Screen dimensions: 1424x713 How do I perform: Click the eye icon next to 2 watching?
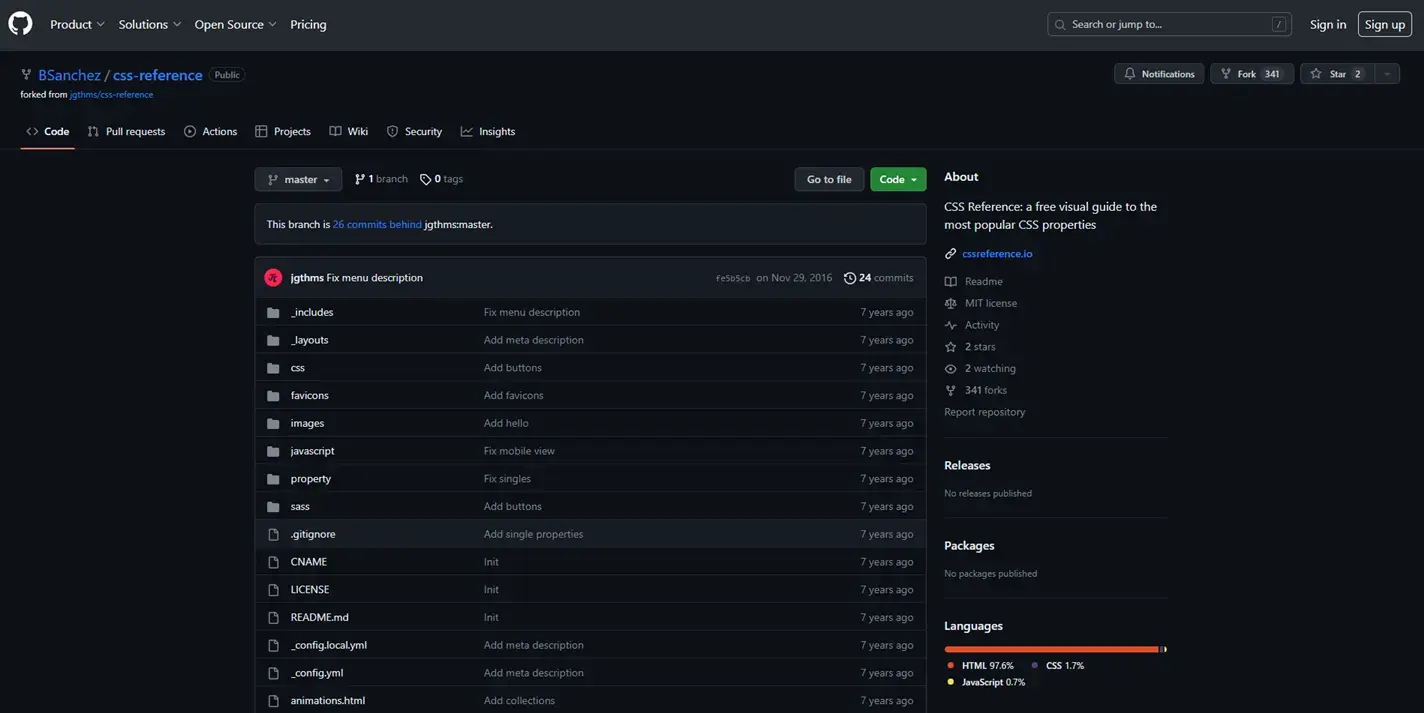pos(951,369)
